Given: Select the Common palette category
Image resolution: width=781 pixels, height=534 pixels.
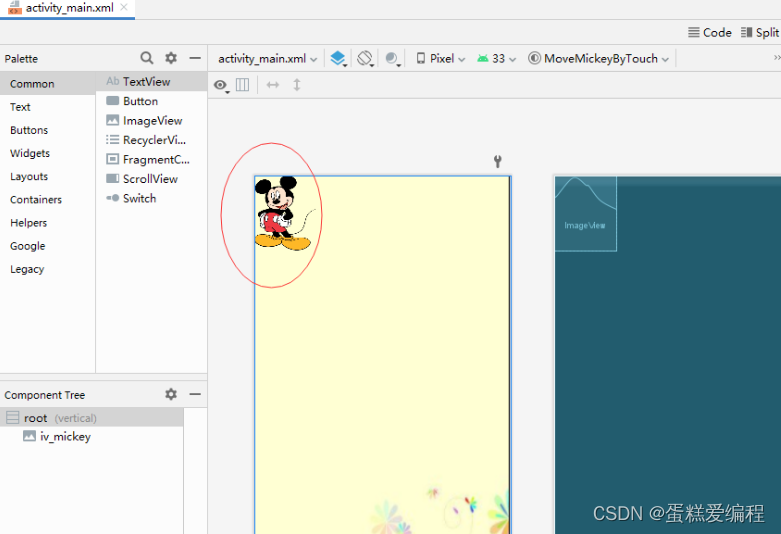Looking at the screenshot, I should pyautogui.click(x=47, y=84).
